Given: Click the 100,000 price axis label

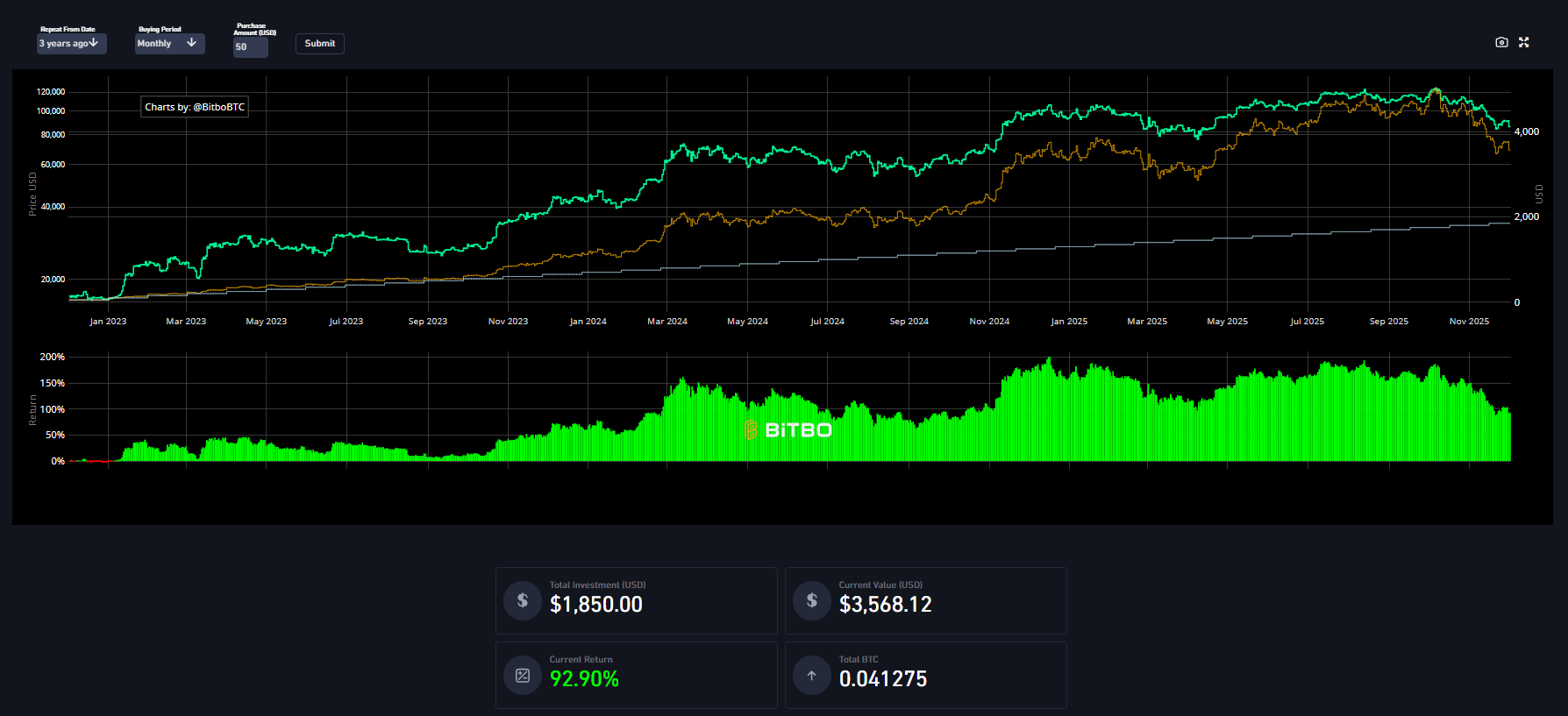Looking at the screenshot, I should 51,111.
